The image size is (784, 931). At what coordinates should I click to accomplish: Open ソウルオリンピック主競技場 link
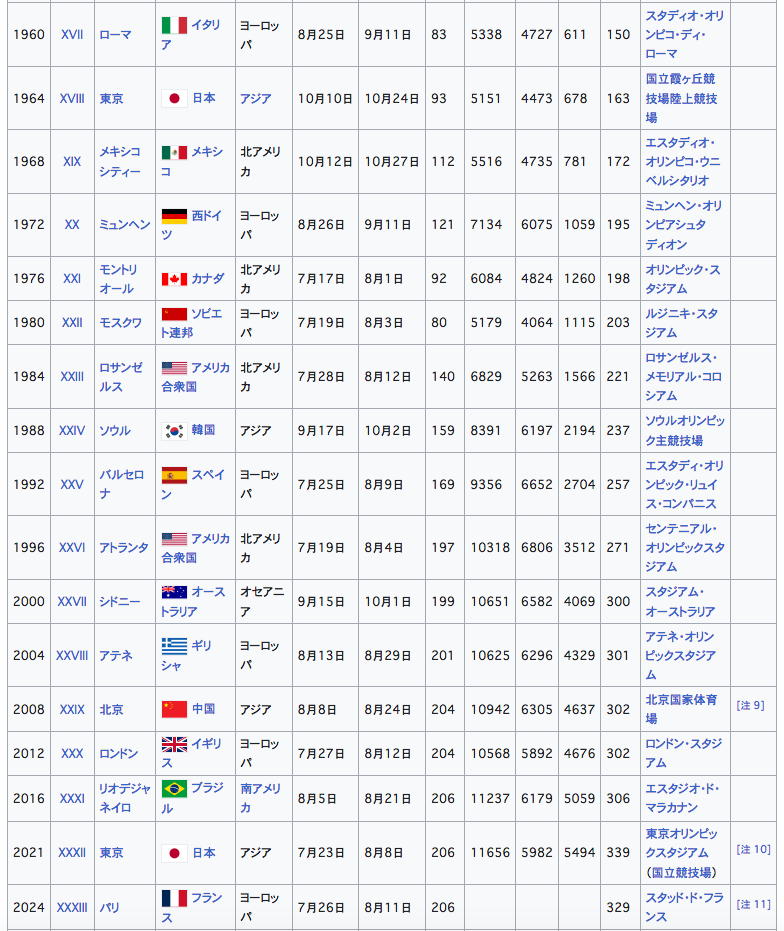point(685,430)
